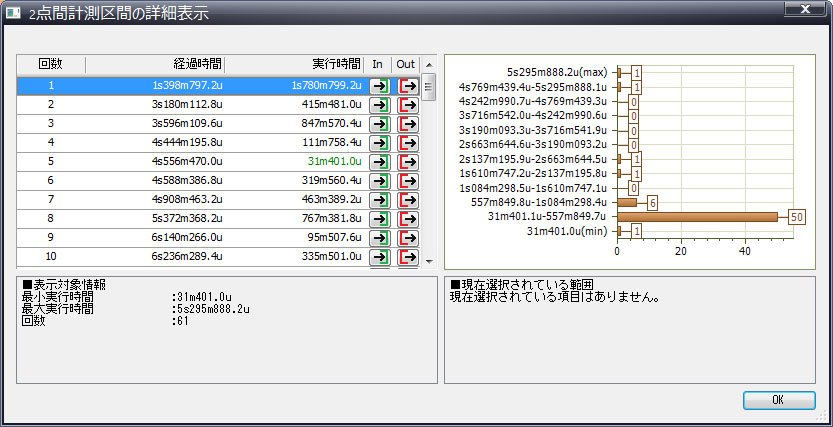Viewport: 833px width, 427px height.
Task: Click the 最小実行時間 value :31m401.0u
Action: coord(201,297)
